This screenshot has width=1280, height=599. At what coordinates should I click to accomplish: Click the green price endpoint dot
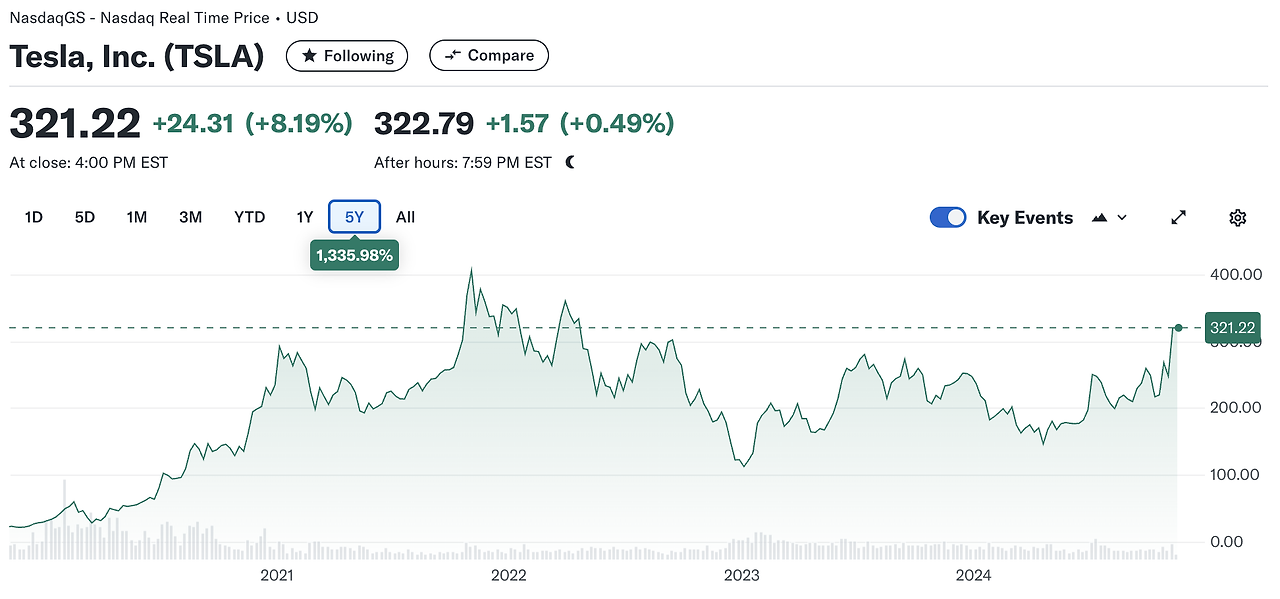coord(1179,328)
